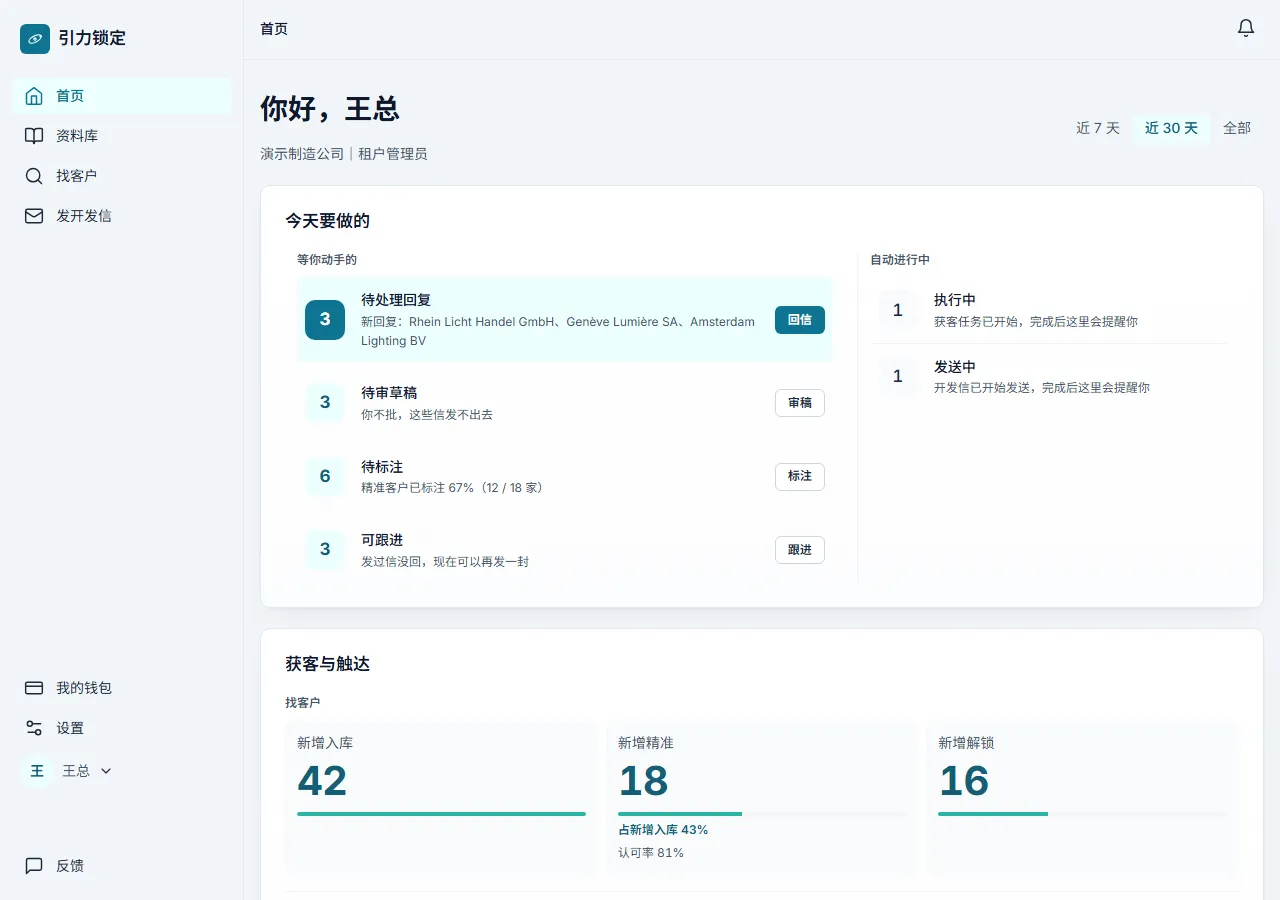Click the 你好，王总 greeting heading
The image size is (1280, 900).
coord(330,109)
